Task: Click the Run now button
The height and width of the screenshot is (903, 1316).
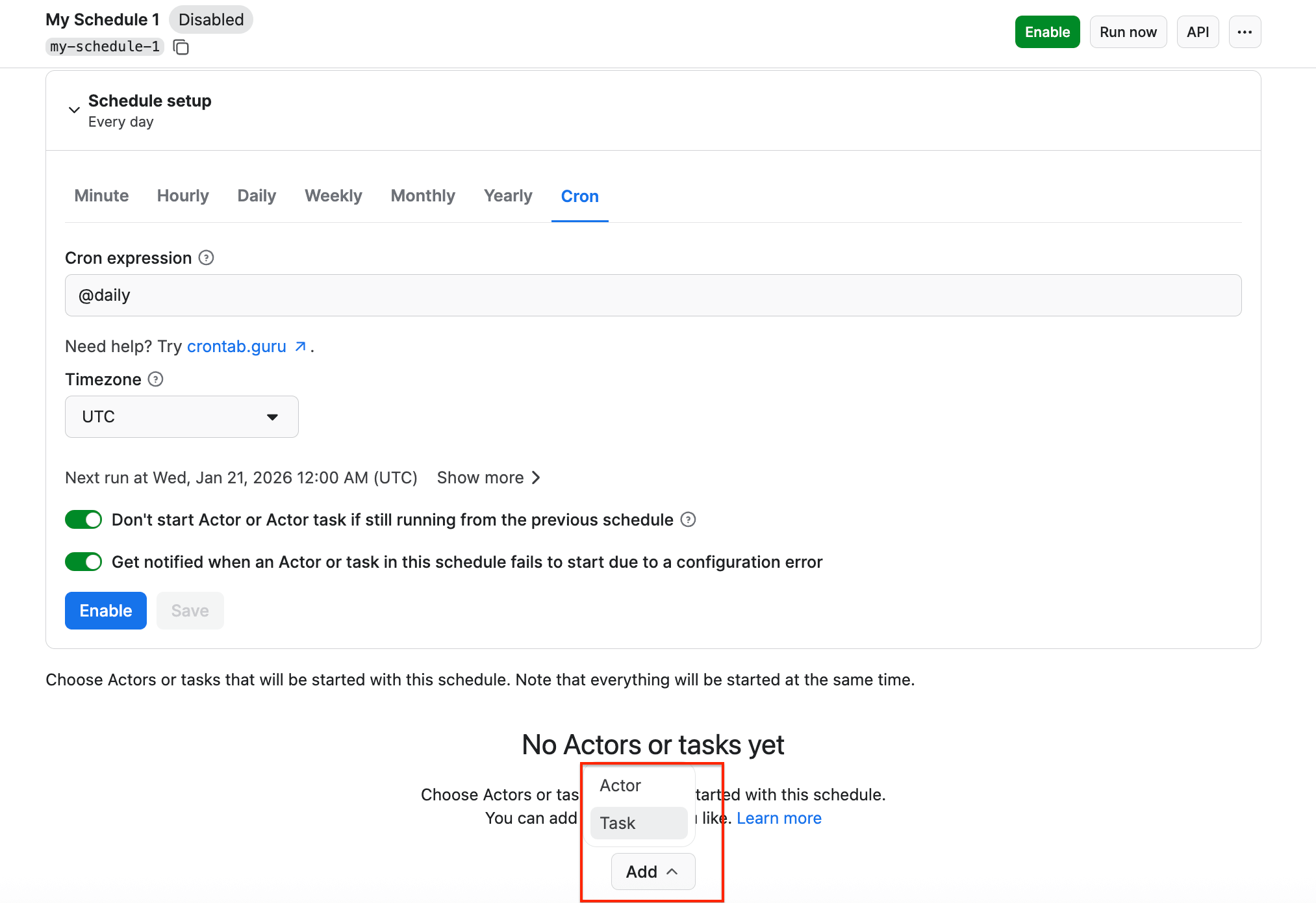Action: click(1128, 32)
